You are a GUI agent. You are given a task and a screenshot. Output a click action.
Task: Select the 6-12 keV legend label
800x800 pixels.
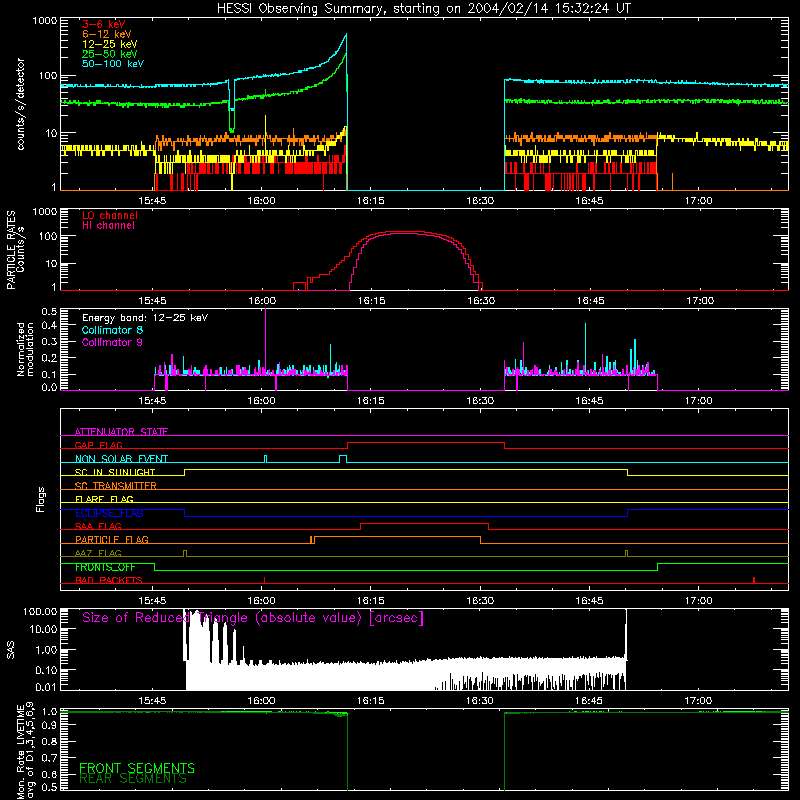pyautogui.click(x=107, y=34)
